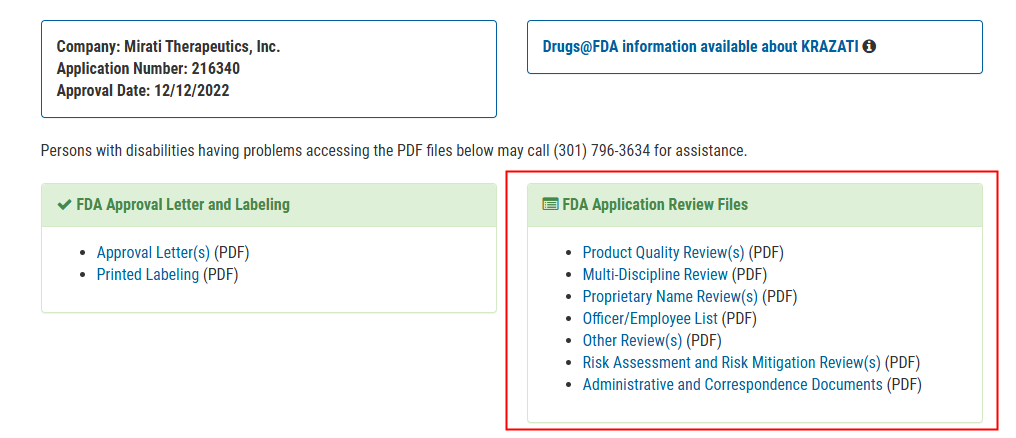This screenshot has width=1016, height=438.
Task: Open Risk Assessment and Risk Mitigation Review(s)
Action: tap(732, 363)
